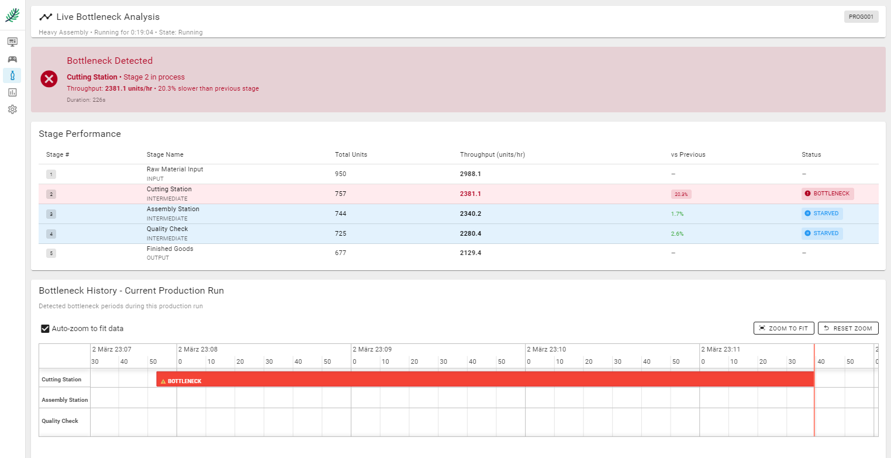Viewport: 891px width, 458px height.
Task: Select the Cutting Station timeline row label
Action: coord(62,380)
